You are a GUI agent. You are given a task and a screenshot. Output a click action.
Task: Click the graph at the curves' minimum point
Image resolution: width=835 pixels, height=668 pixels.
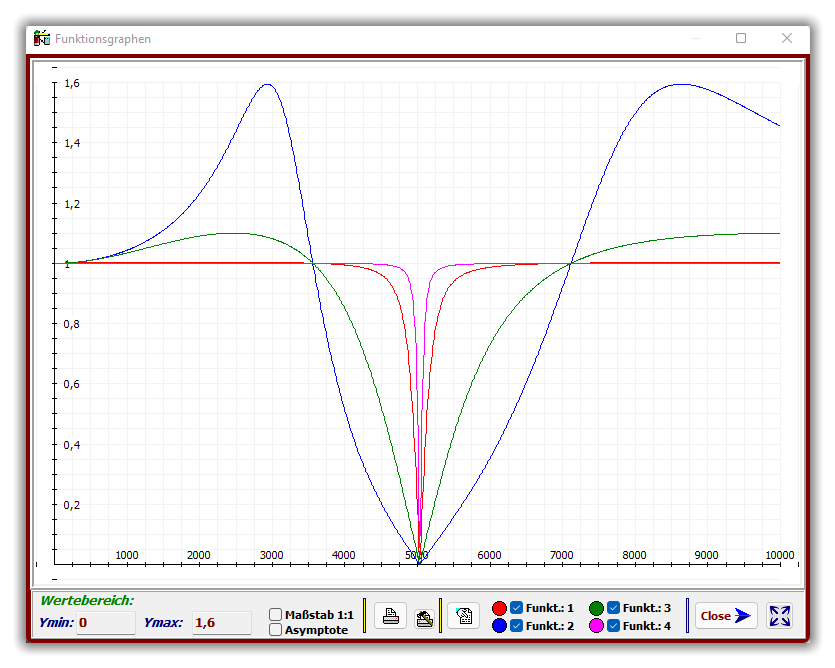pos(419,562)
